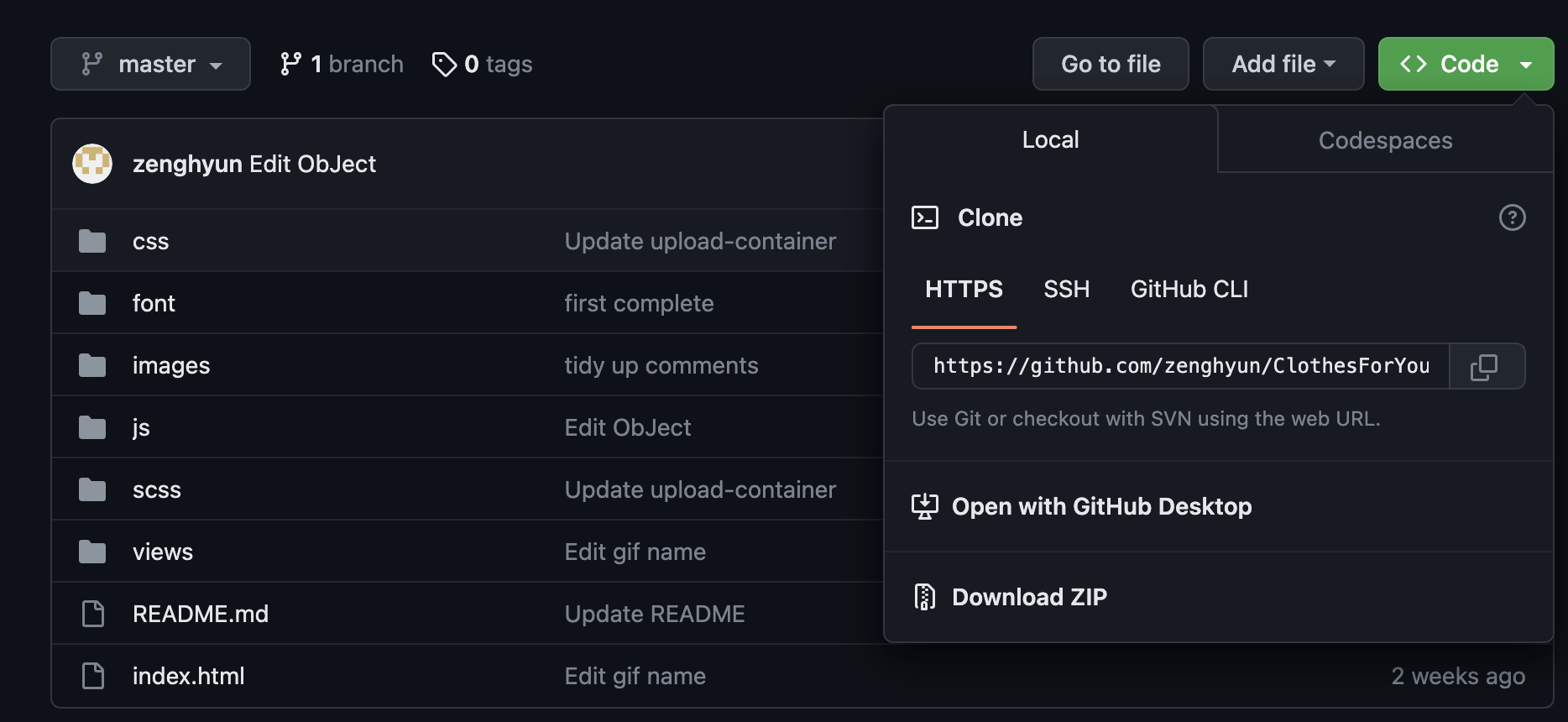Click Open with GitHub Desktop
1568x722 pixels.
[1219, 506]
